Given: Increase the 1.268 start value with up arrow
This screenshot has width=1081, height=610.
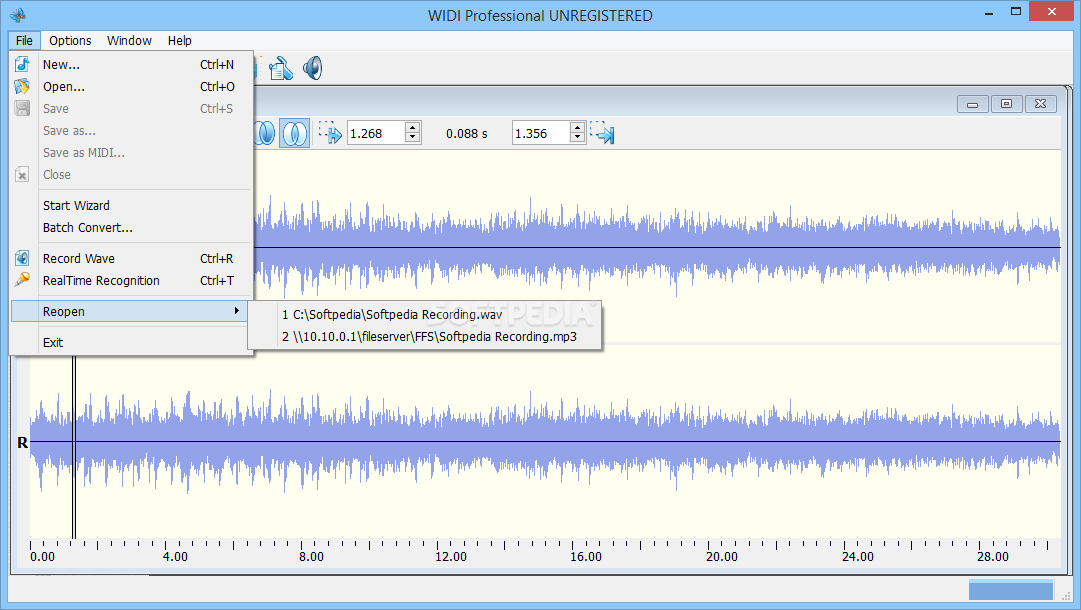Looking at the screenshot, I should pyautogui.click(x=412, y=128).
